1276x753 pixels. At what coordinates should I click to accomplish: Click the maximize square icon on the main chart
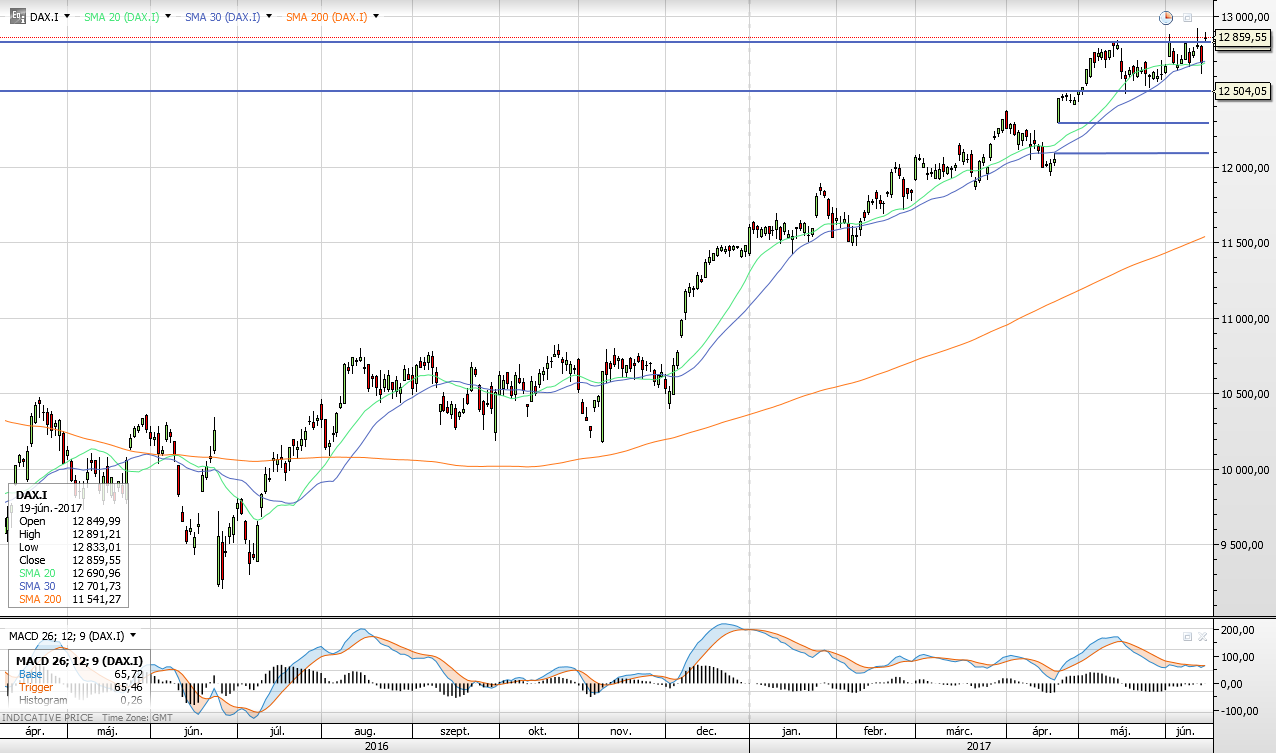(x=1188, y=17)
